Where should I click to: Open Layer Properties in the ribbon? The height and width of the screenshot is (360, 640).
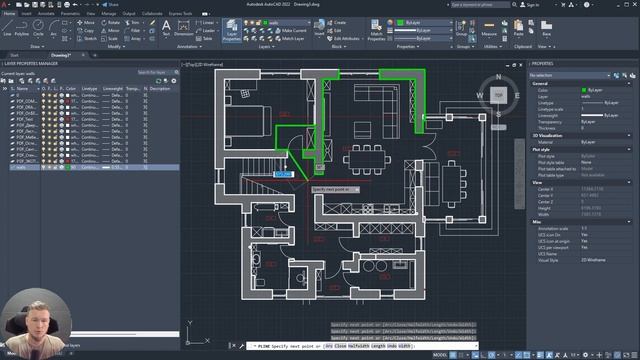tap(231, 30)
